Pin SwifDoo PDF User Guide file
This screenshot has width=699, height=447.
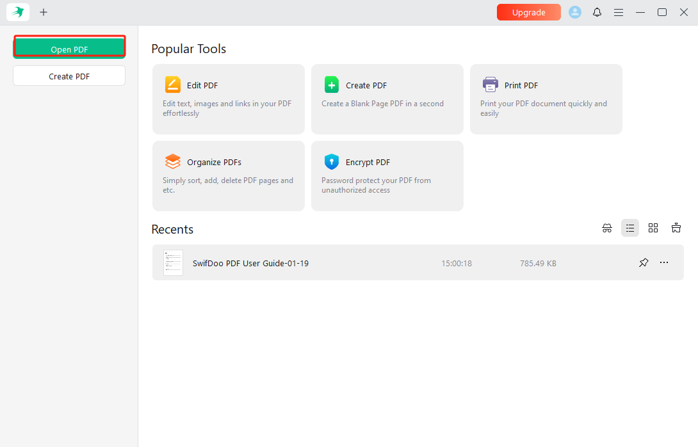click(643, 263)
